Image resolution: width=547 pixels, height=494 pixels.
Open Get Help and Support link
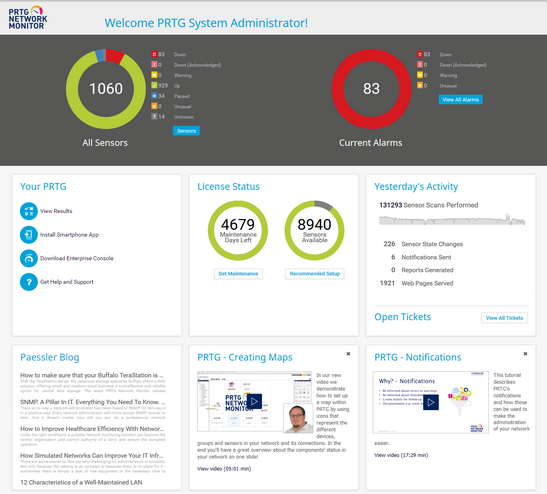[x=67, y=282]
